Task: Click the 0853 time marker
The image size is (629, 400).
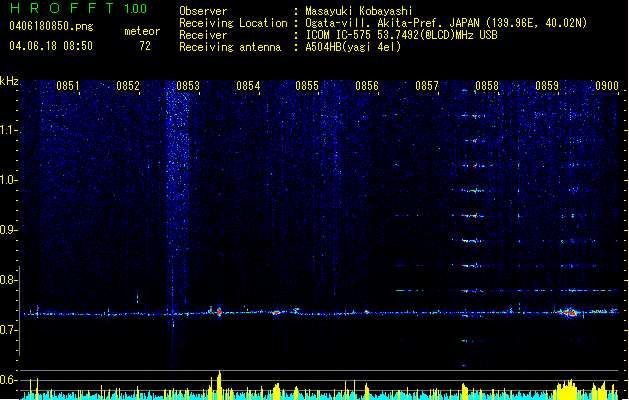Action: (188, 86)
